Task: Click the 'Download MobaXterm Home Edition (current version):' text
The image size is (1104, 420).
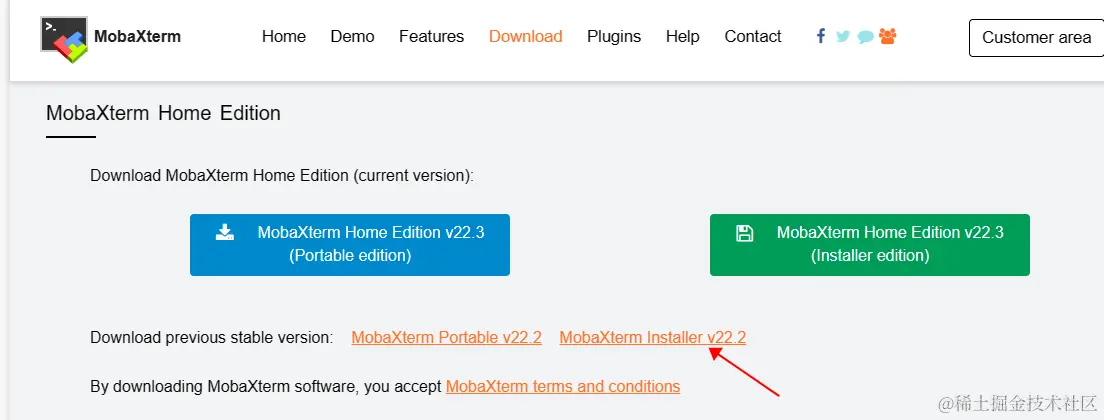Action: [282, 175]
